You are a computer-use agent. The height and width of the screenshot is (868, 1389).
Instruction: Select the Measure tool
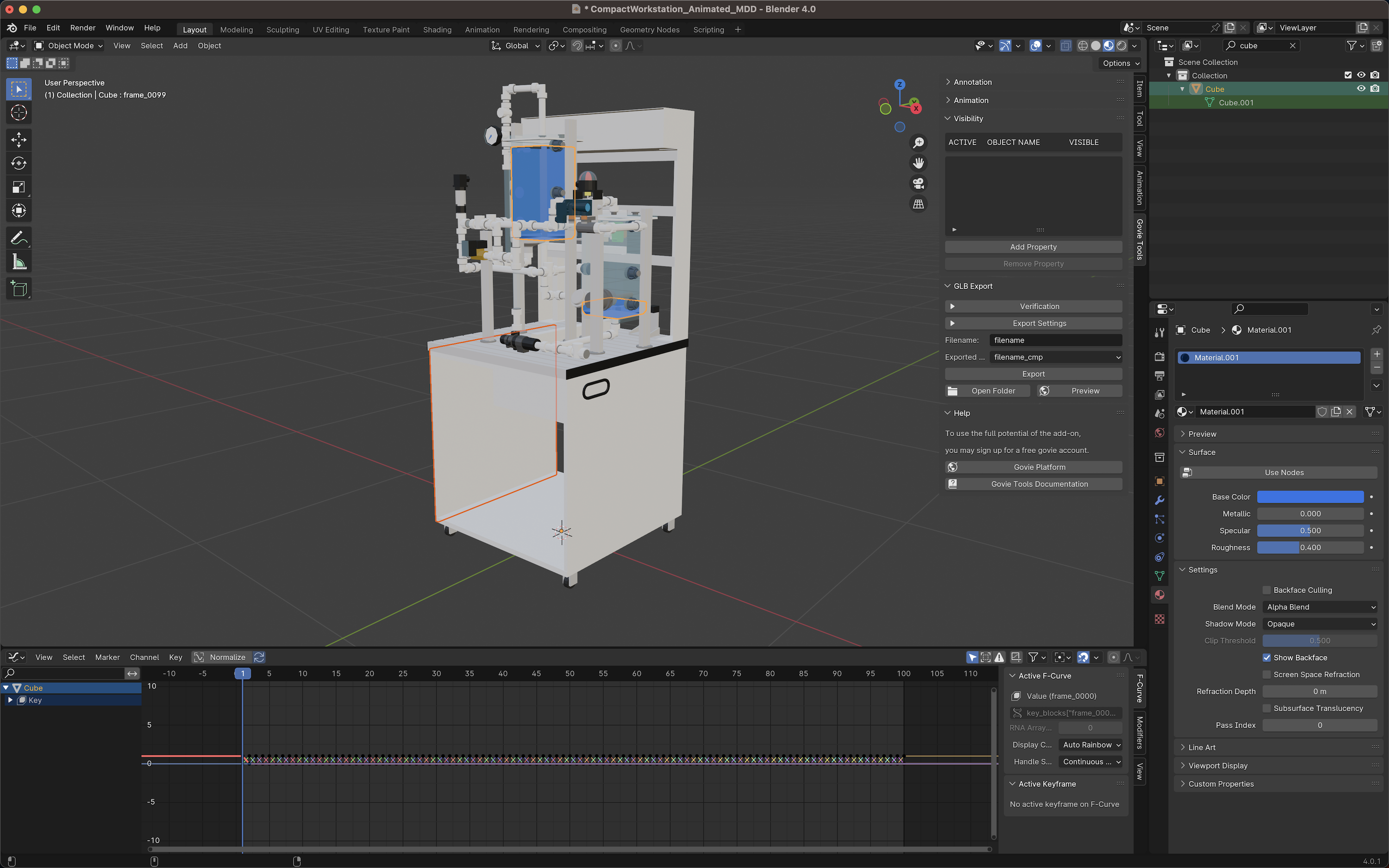point(19,262)
